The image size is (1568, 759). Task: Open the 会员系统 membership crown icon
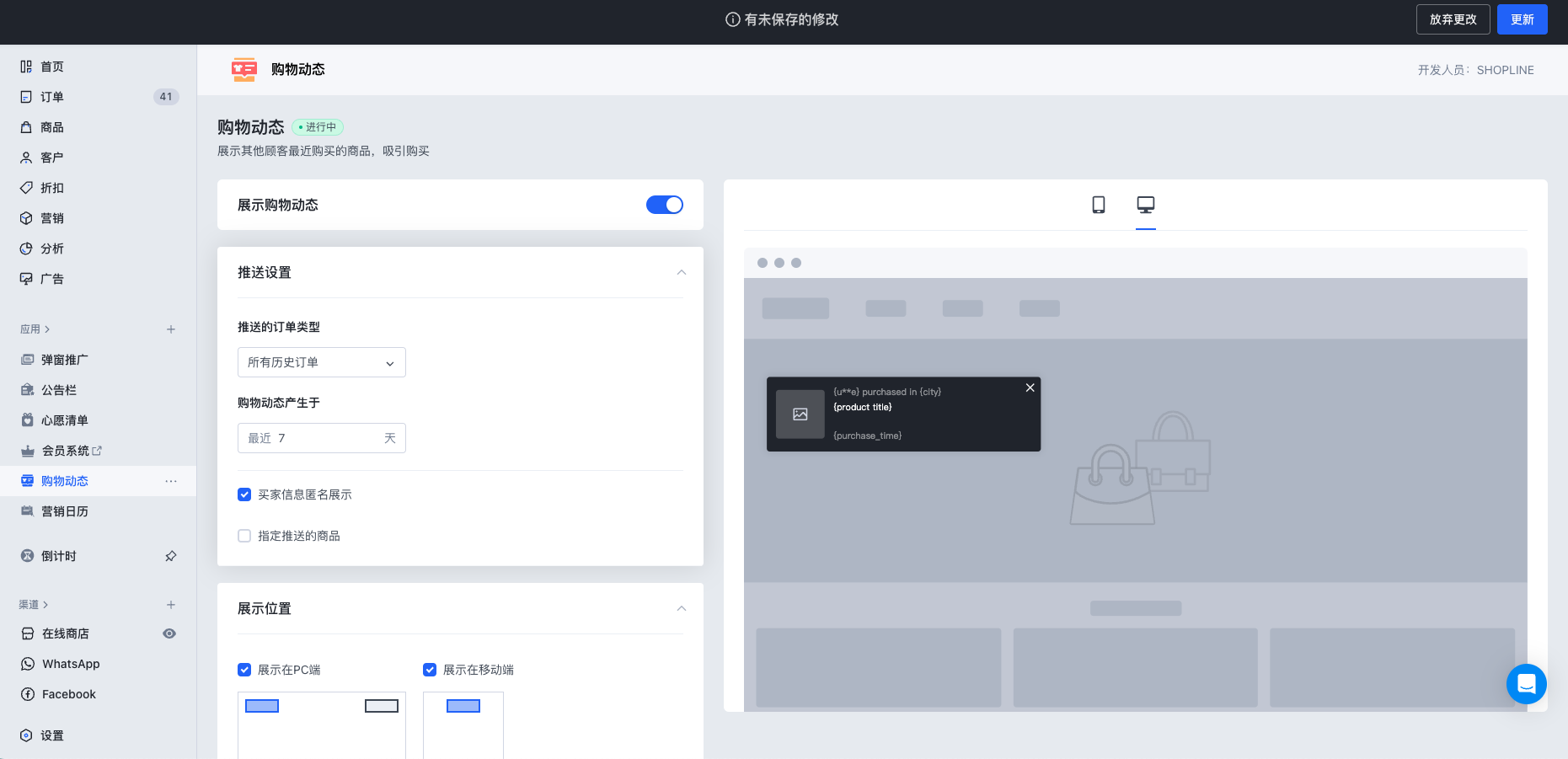[x=28, y=451]
